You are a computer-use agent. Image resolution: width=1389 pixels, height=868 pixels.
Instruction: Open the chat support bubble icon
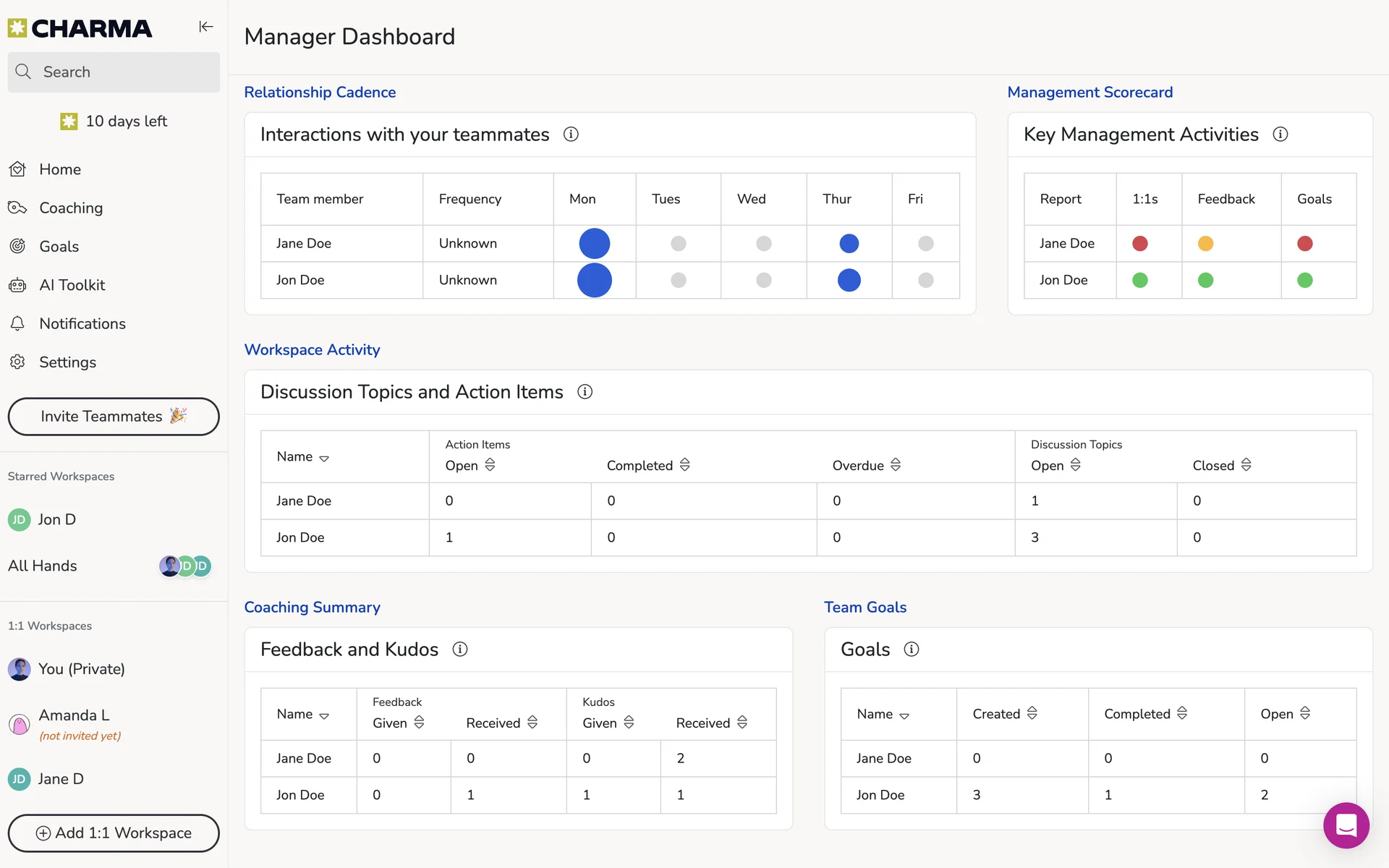[1346, 825]
